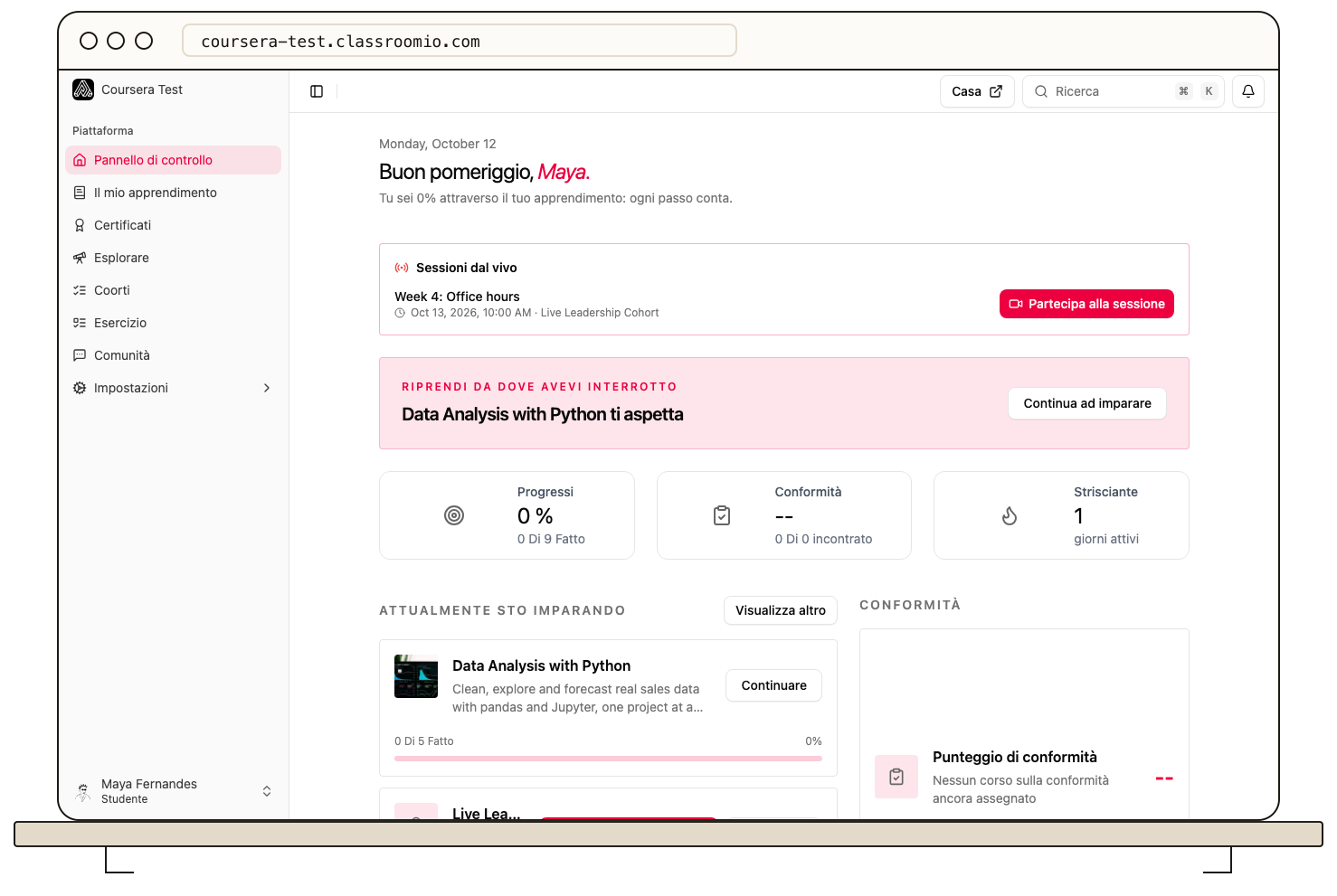This screenshot has height=896, width=1337.
Task: Open the Maya Fernandes account switcher
Action: [174, 791]
